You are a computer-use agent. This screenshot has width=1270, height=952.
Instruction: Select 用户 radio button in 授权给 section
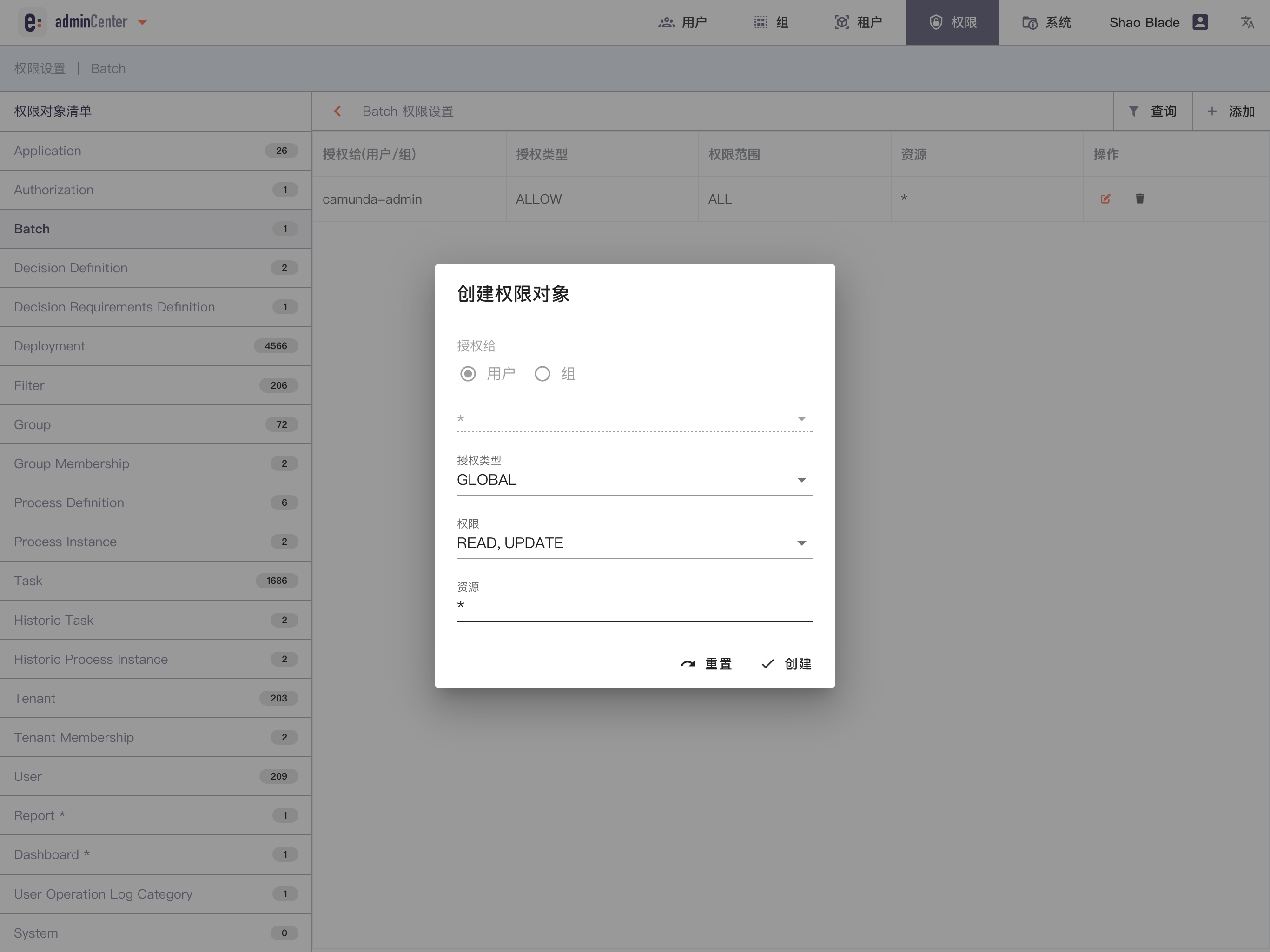468,373
